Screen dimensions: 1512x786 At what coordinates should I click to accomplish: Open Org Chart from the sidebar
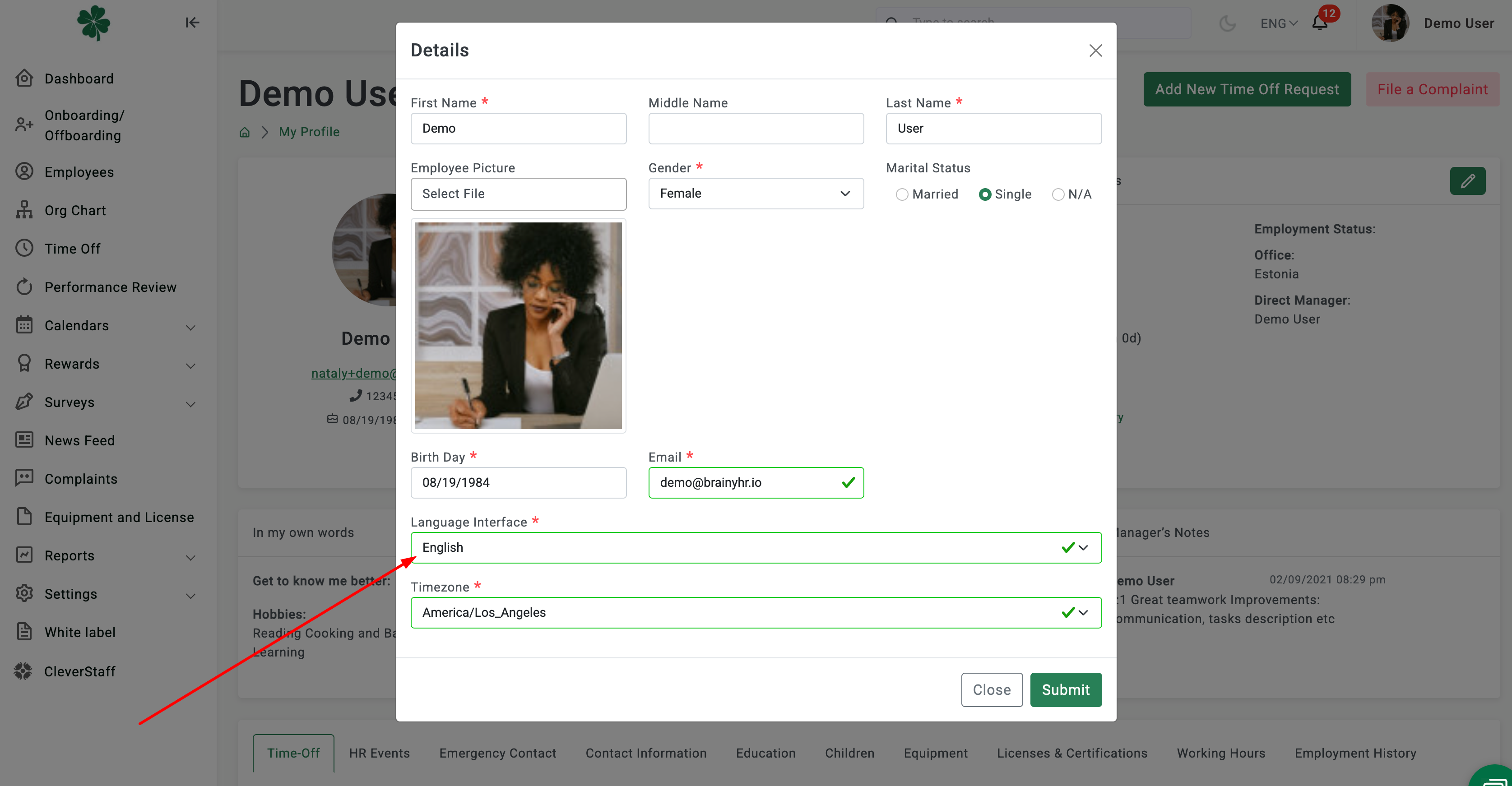coord(75,211)
